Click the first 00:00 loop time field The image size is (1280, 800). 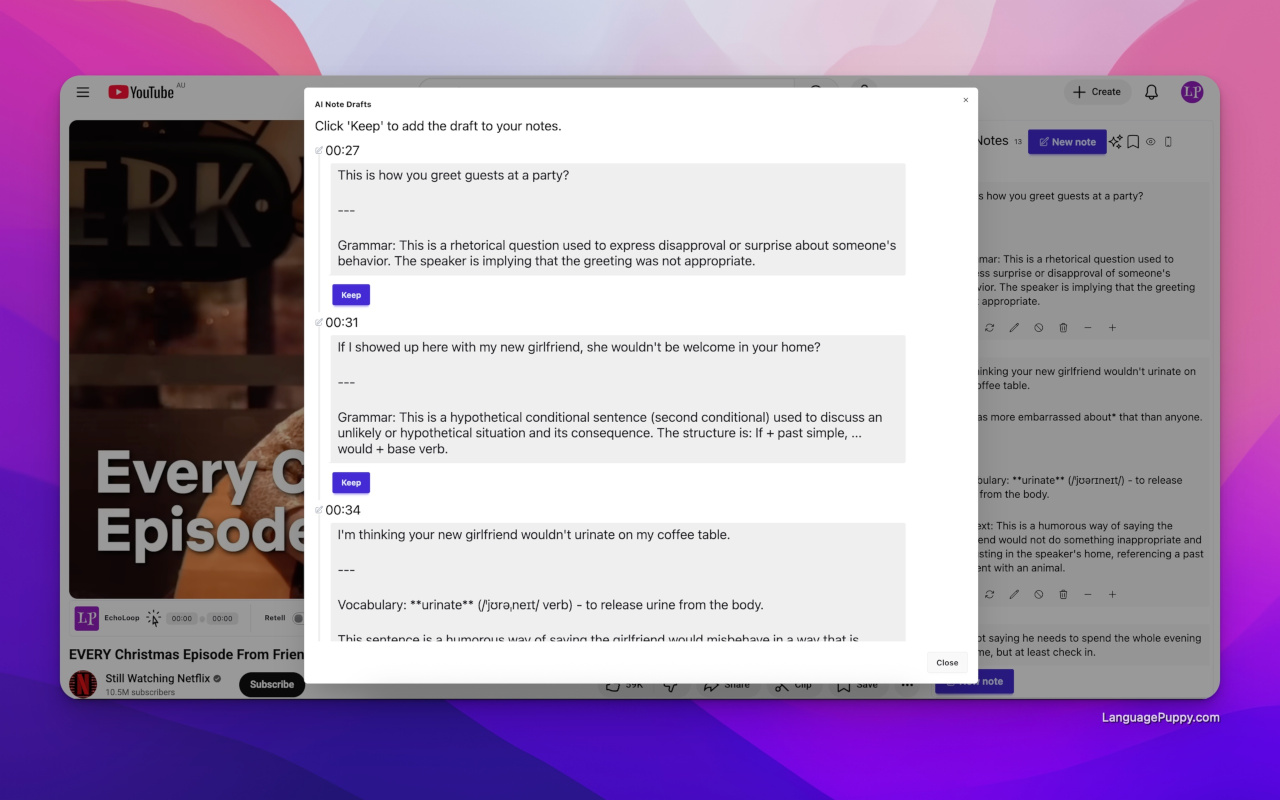(181, 619)
